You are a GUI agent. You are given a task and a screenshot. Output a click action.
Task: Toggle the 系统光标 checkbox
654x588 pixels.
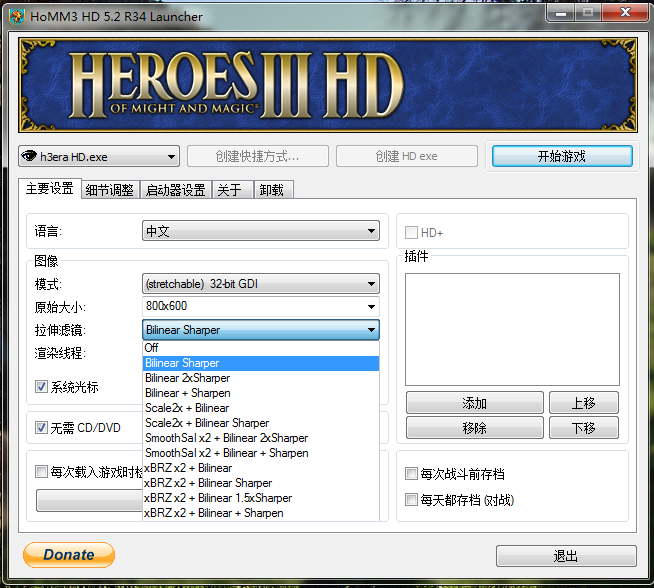(x=42, y=387)
